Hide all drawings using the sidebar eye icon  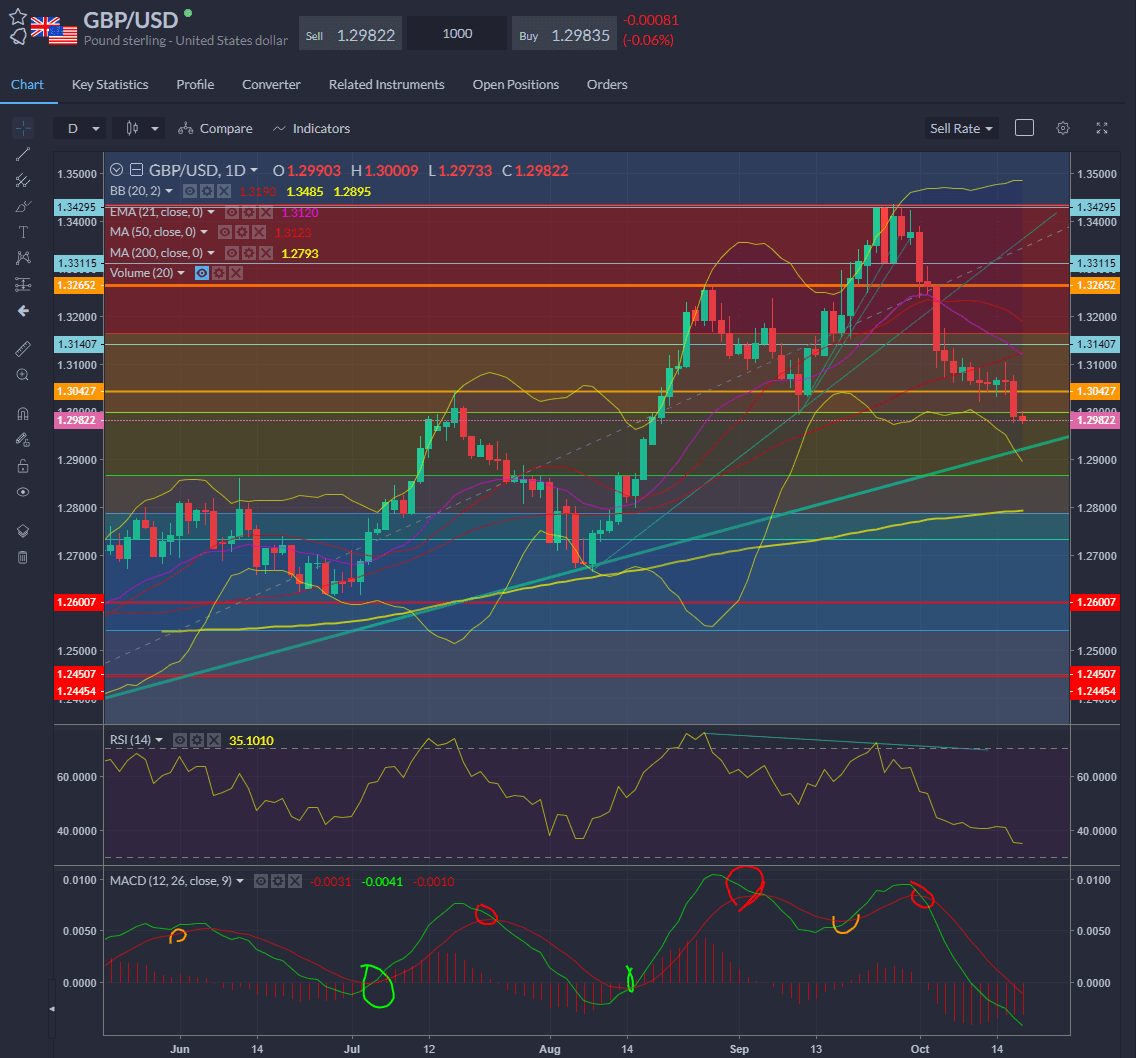coord(23,492)
